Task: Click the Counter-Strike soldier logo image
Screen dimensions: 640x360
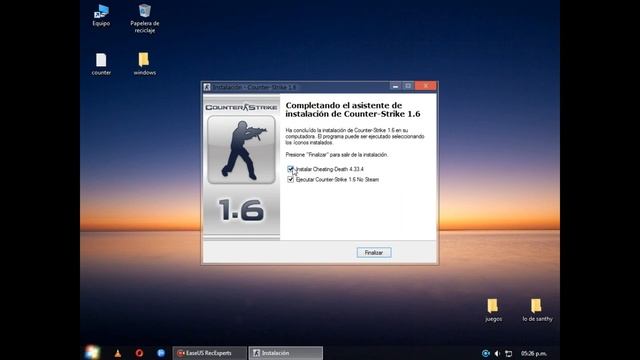Action: click(x=241, y=149)
